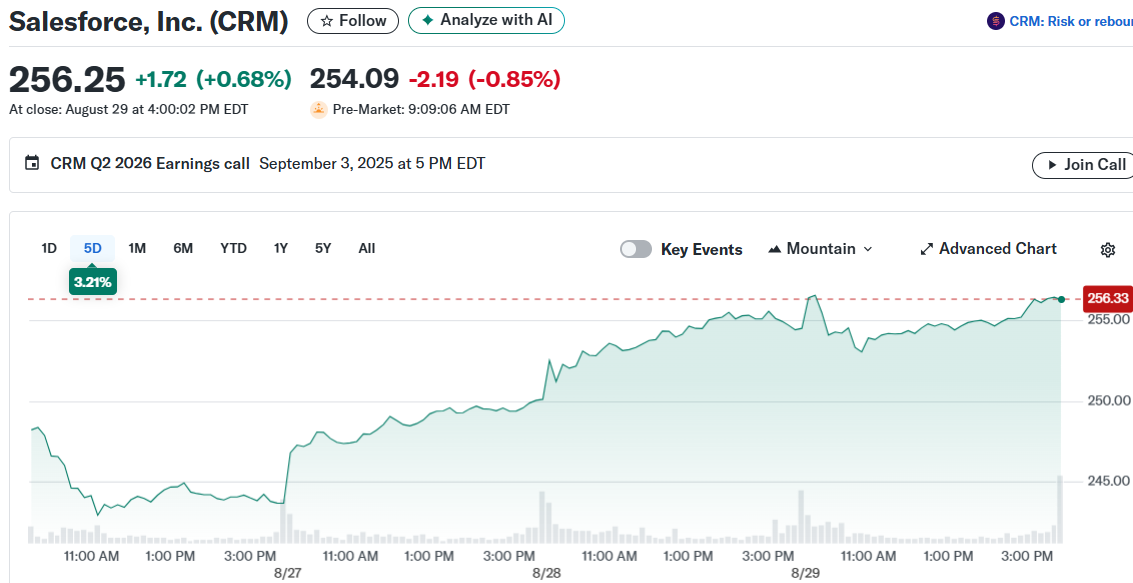Click the 245.00 axis label
This screenshot has height=583, width=1133.
[x=1108, y=480]
